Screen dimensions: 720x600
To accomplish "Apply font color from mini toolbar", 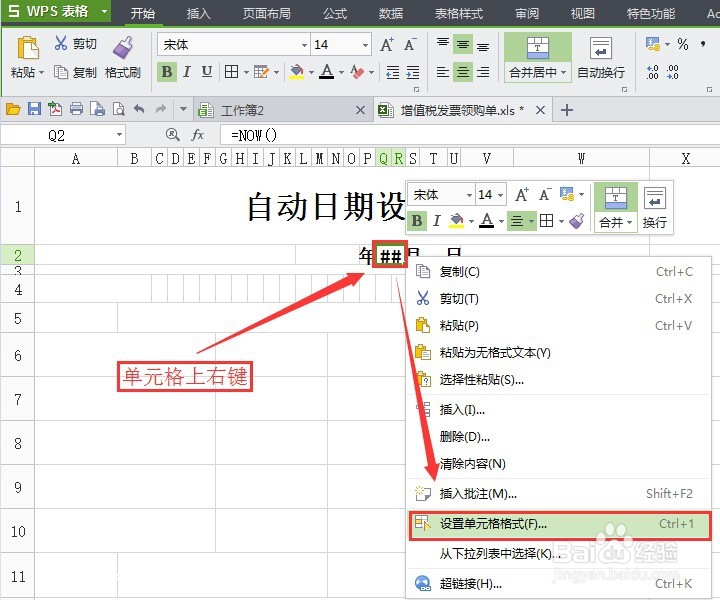I will (487, 221).
